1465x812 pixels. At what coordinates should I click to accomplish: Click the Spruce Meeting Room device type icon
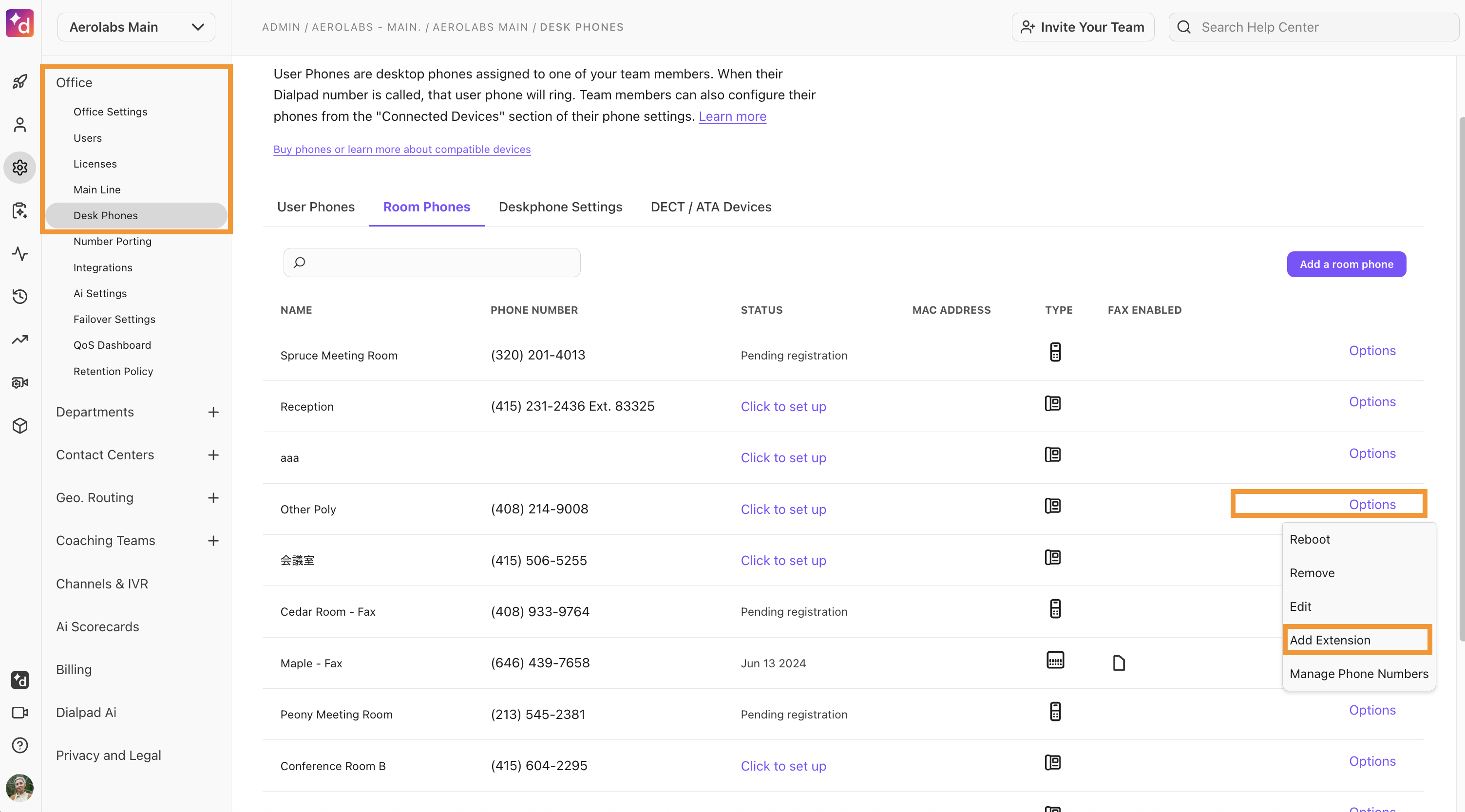pyautogui.click(x=1055, y=352)
